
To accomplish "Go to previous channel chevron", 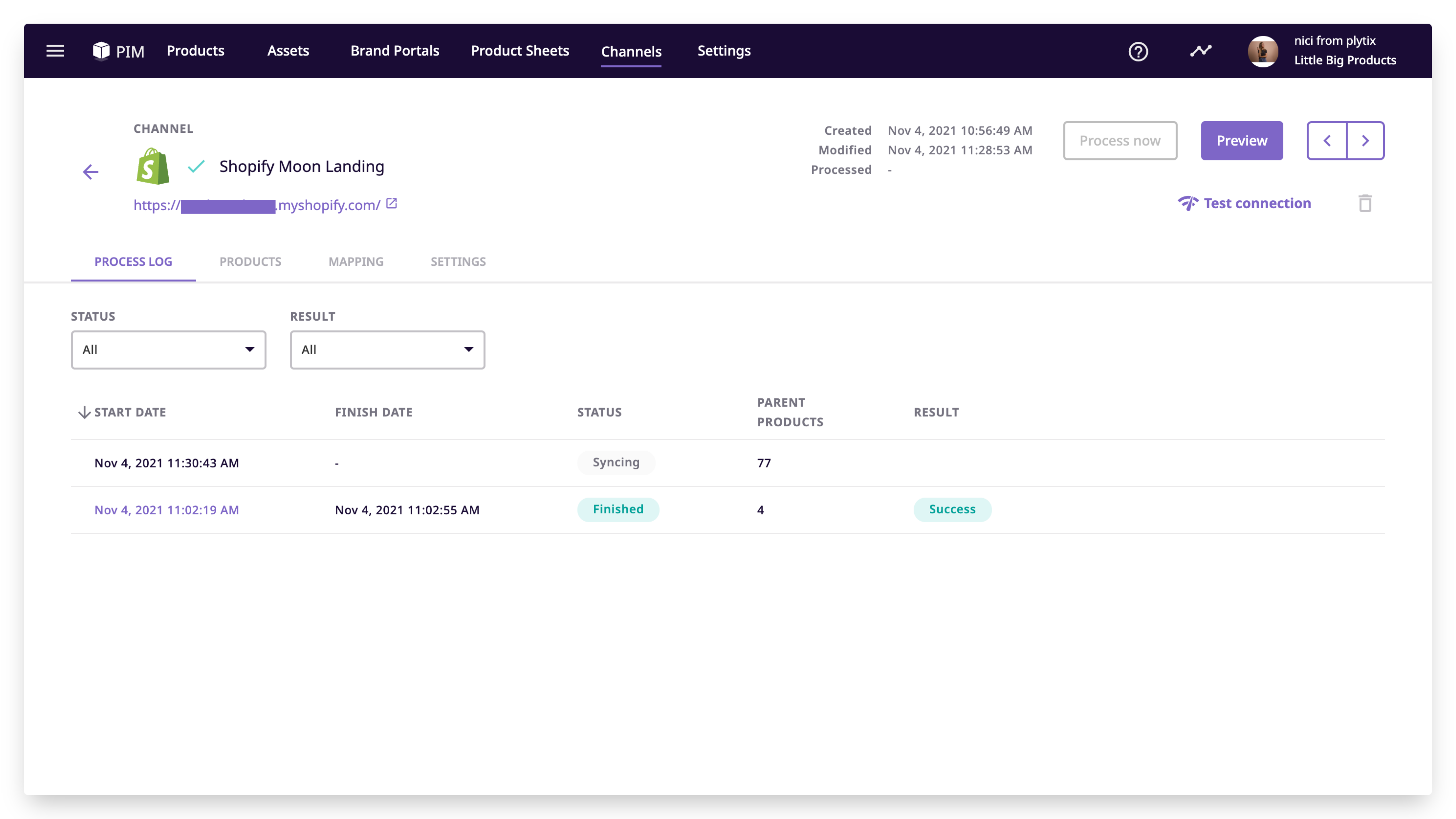I will [x=1327, y=141].
